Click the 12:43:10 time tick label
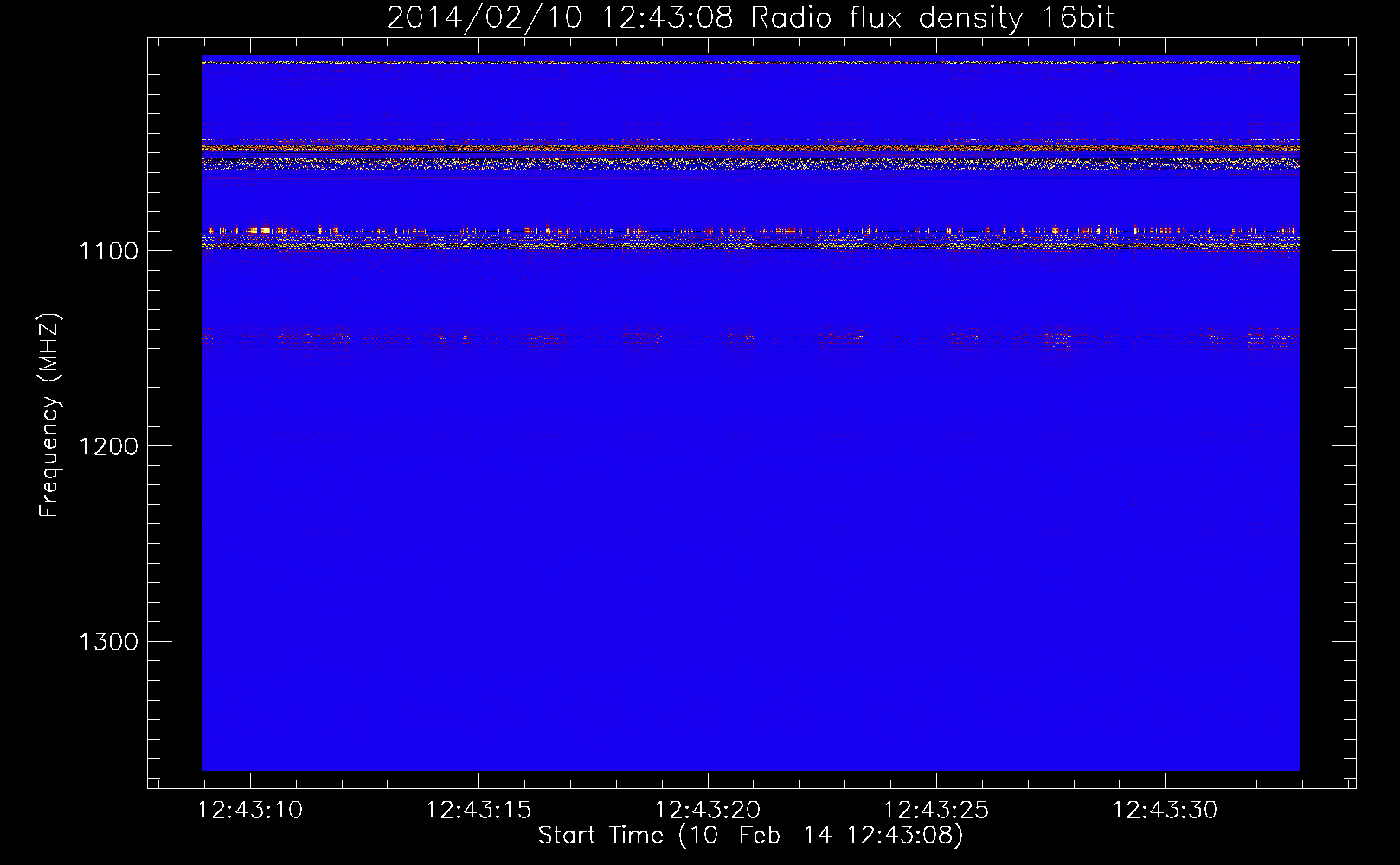The width and height of the screenshot is (1400, 865). pyautogui.click(x=250, y=811)
